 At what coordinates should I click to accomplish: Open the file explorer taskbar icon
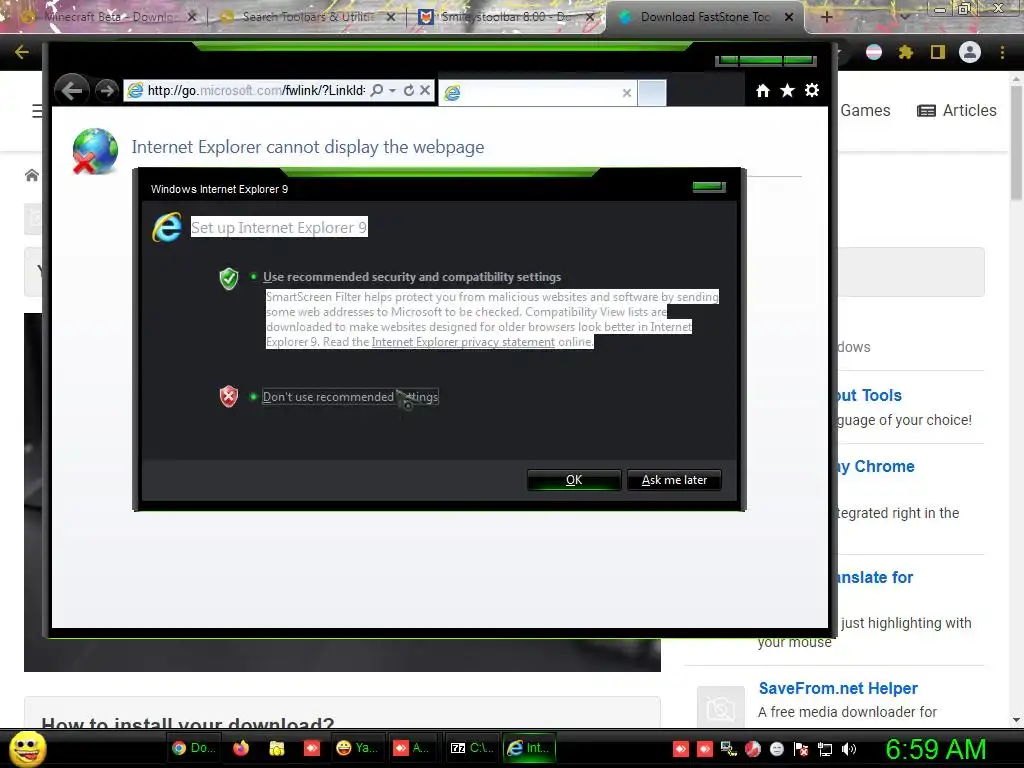tap(277, 748)
